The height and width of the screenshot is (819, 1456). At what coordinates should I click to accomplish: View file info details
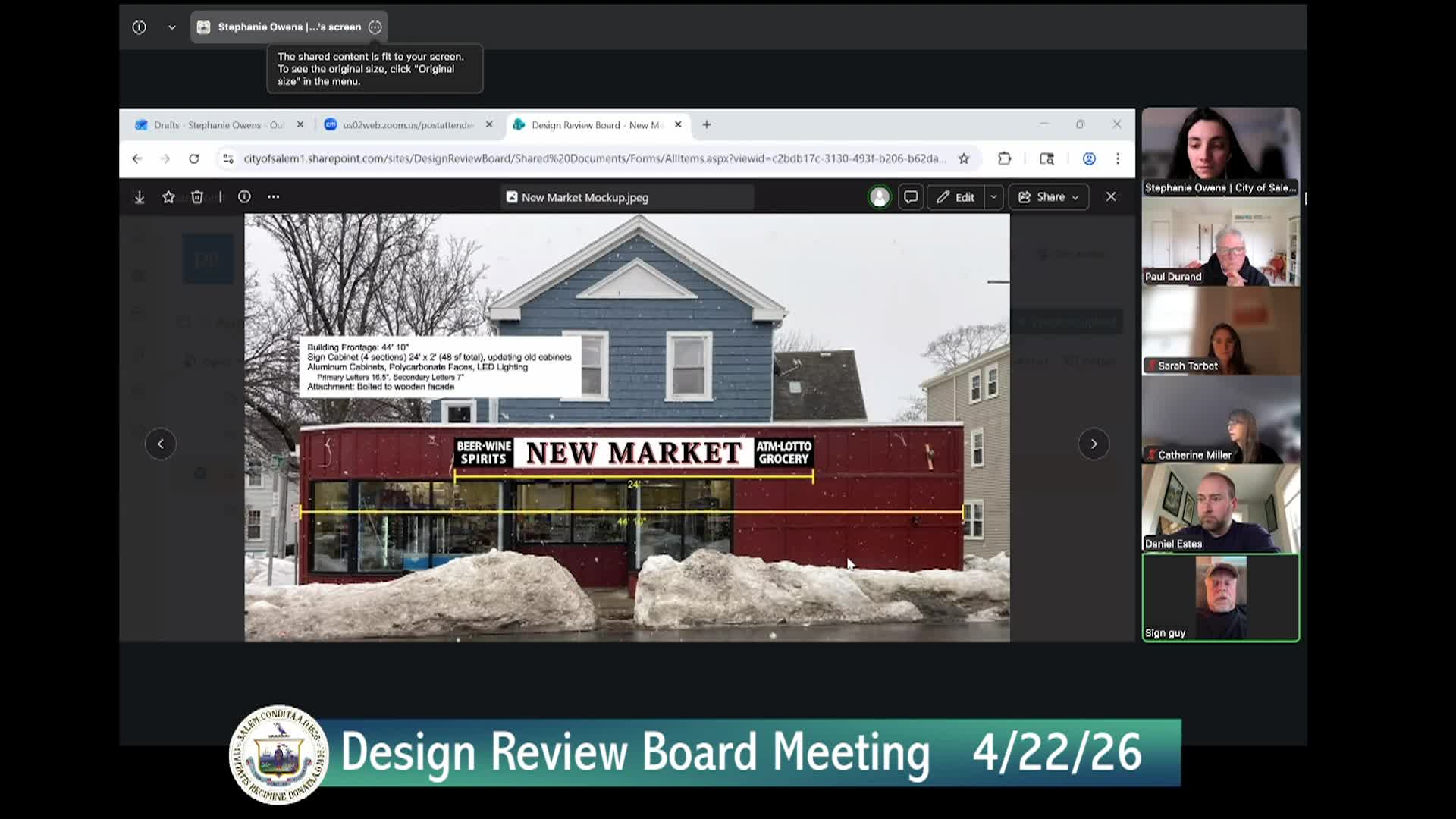point(244,196)
